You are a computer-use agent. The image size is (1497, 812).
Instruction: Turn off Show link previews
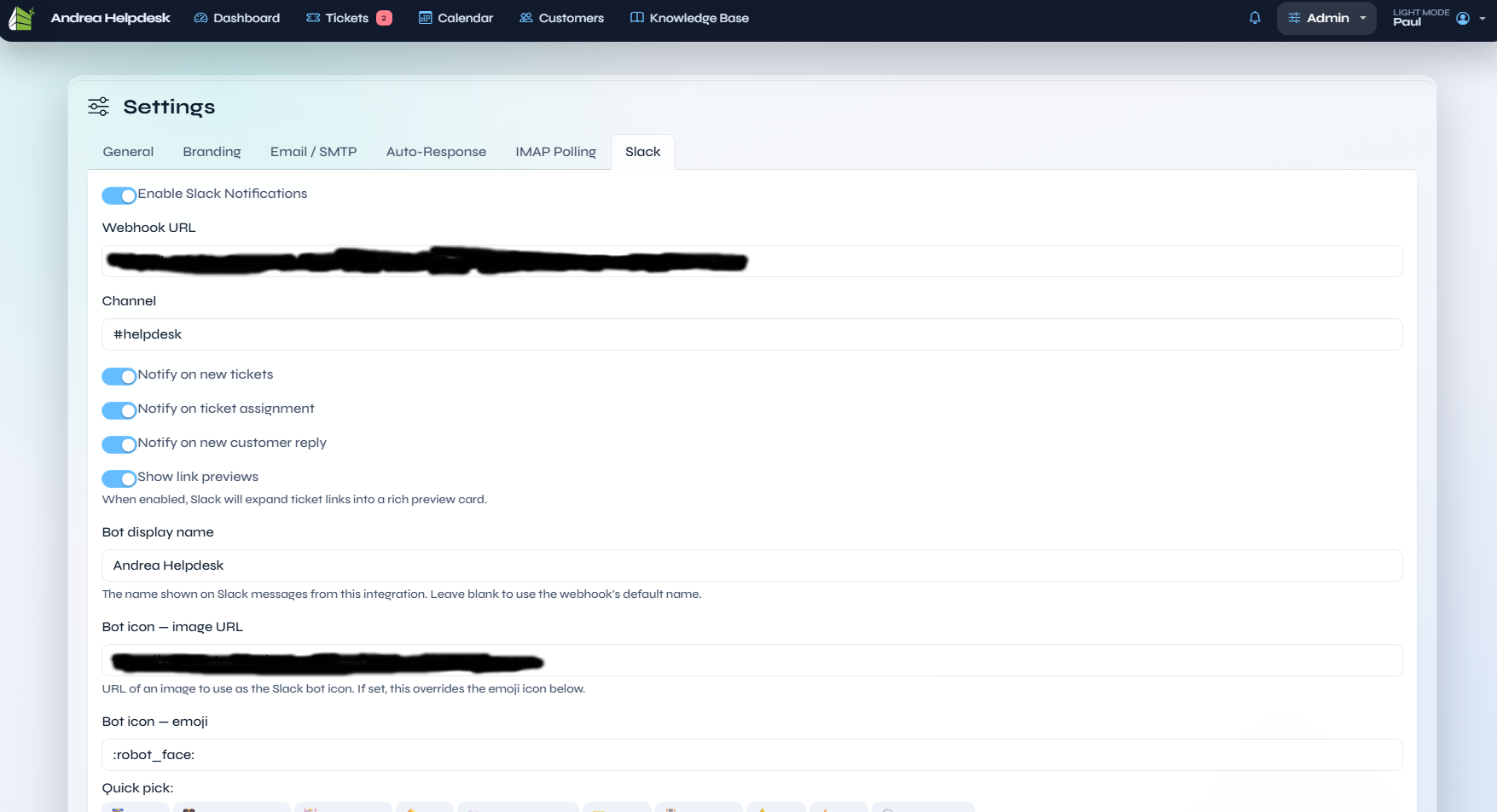coord(119,478)
